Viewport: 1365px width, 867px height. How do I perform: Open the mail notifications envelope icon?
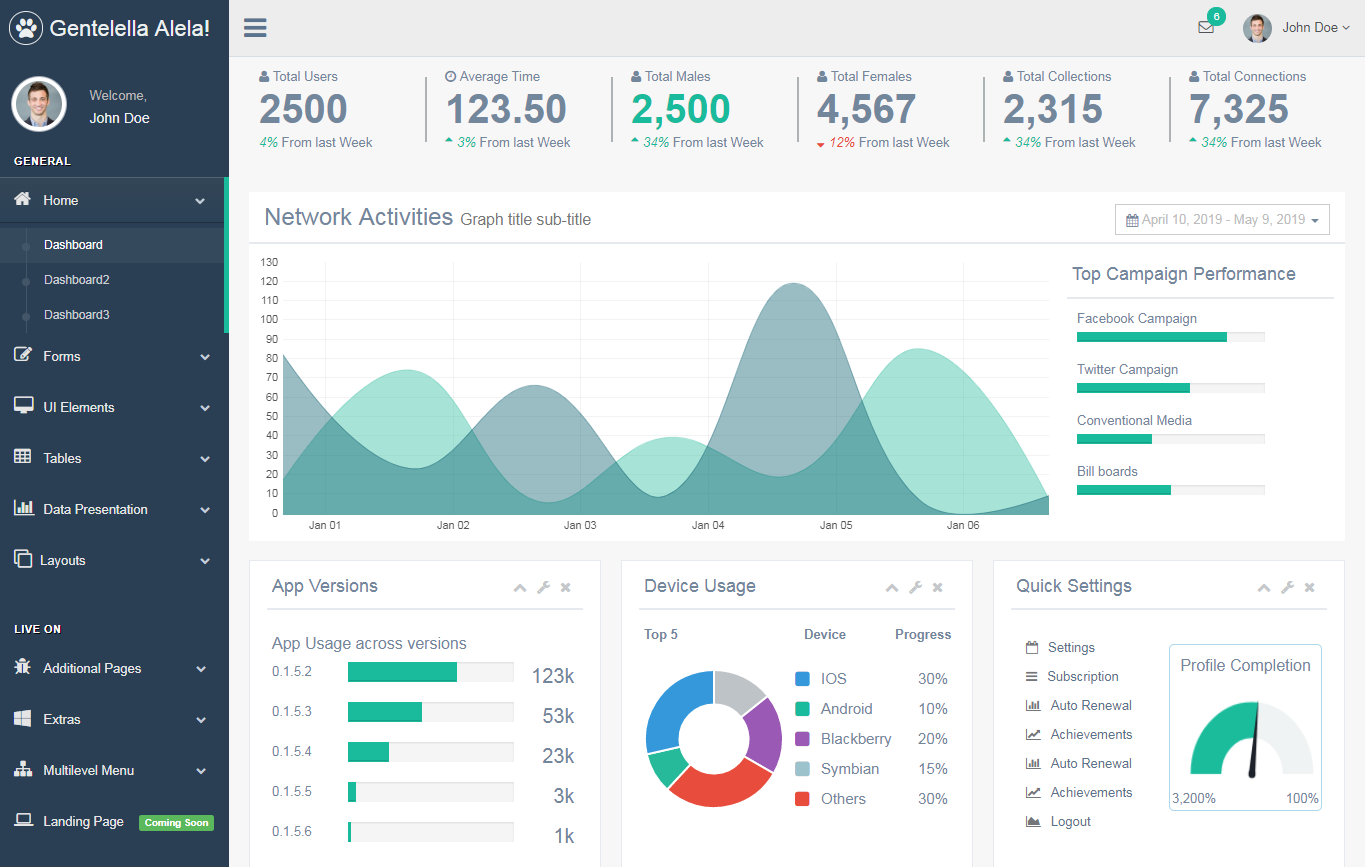(x=1206, y=27)
